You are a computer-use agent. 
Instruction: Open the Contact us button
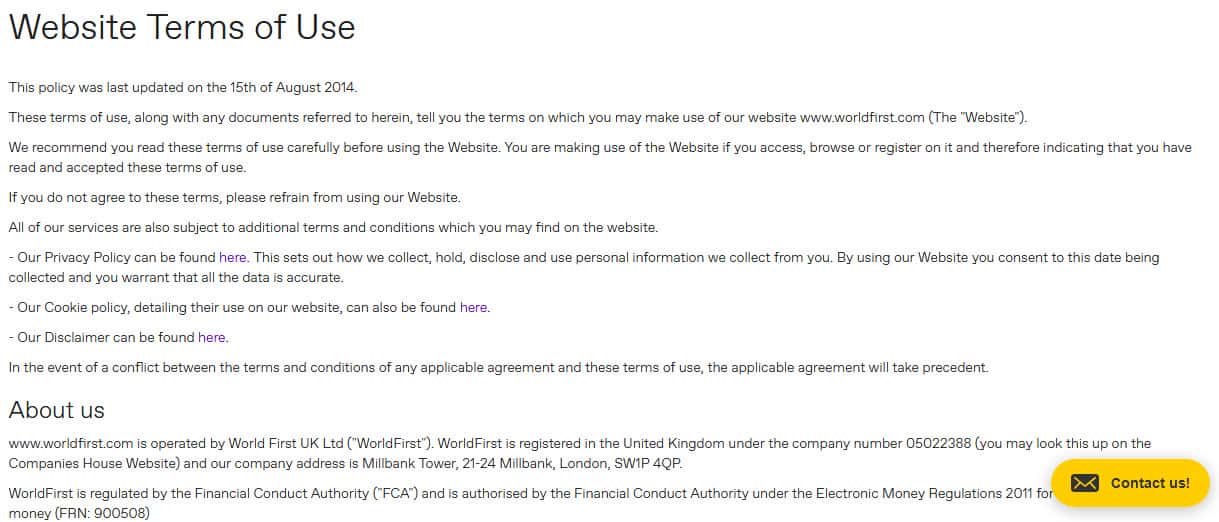(1130, 483)
